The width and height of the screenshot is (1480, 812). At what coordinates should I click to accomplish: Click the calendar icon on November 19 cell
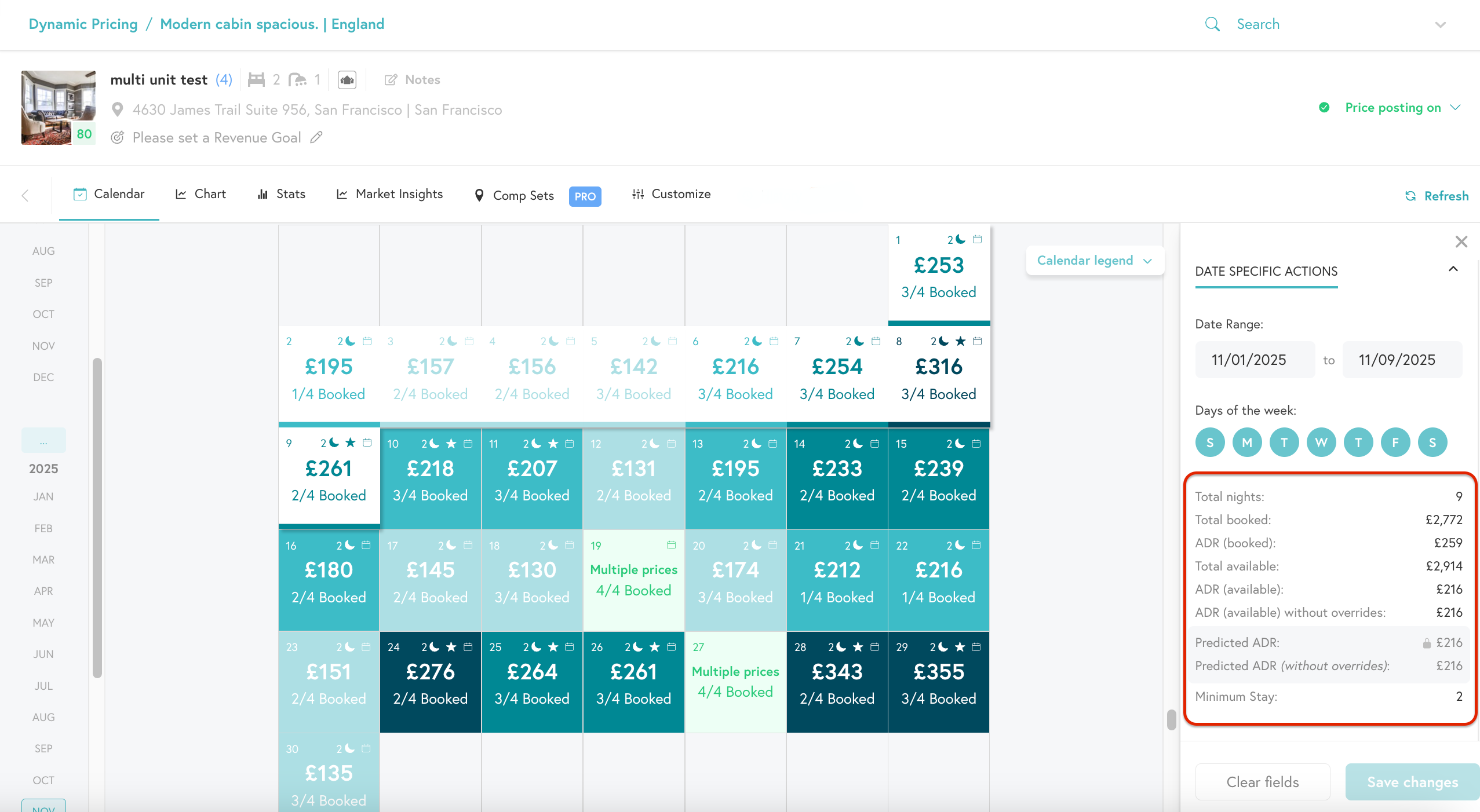671,545
